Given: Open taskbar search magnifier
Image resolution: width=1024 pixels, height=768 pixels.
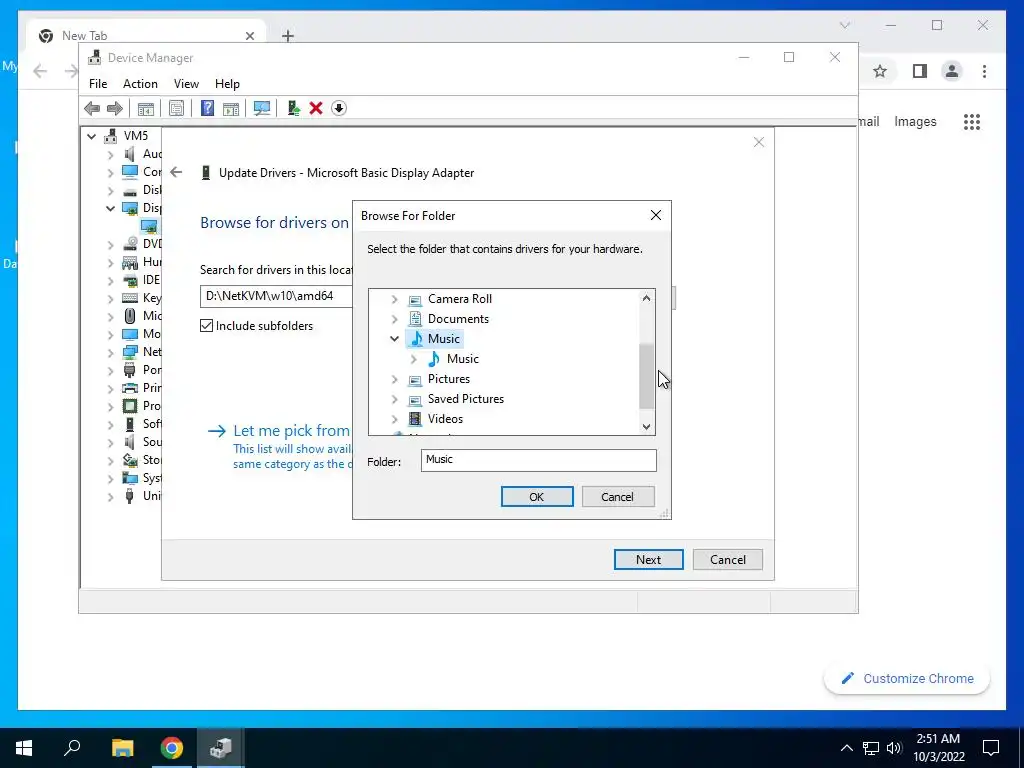Looking at the screenshot, I should [72, 747].
